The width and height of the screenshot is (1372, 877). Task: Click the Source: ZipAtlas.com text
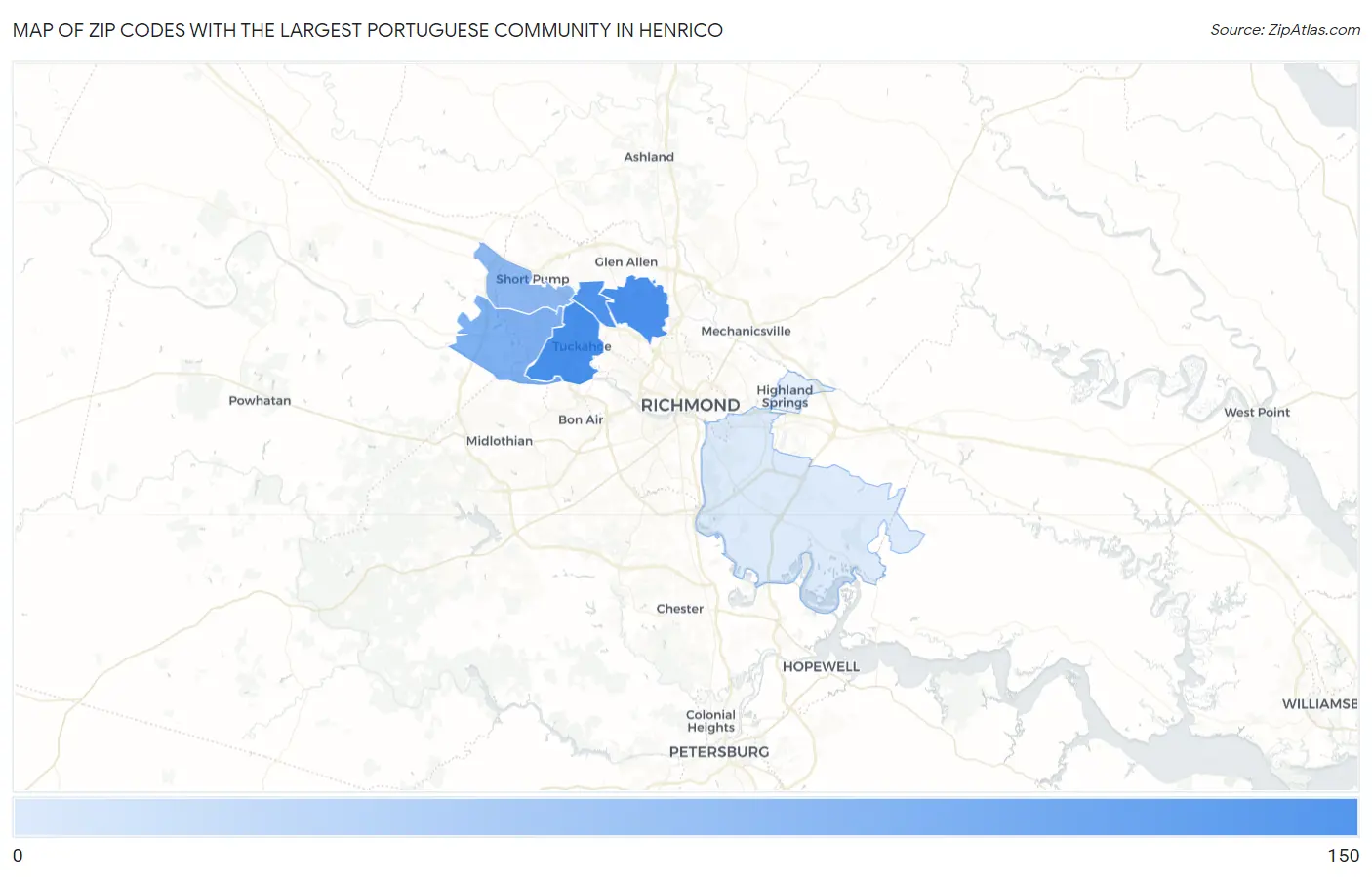1285,30
